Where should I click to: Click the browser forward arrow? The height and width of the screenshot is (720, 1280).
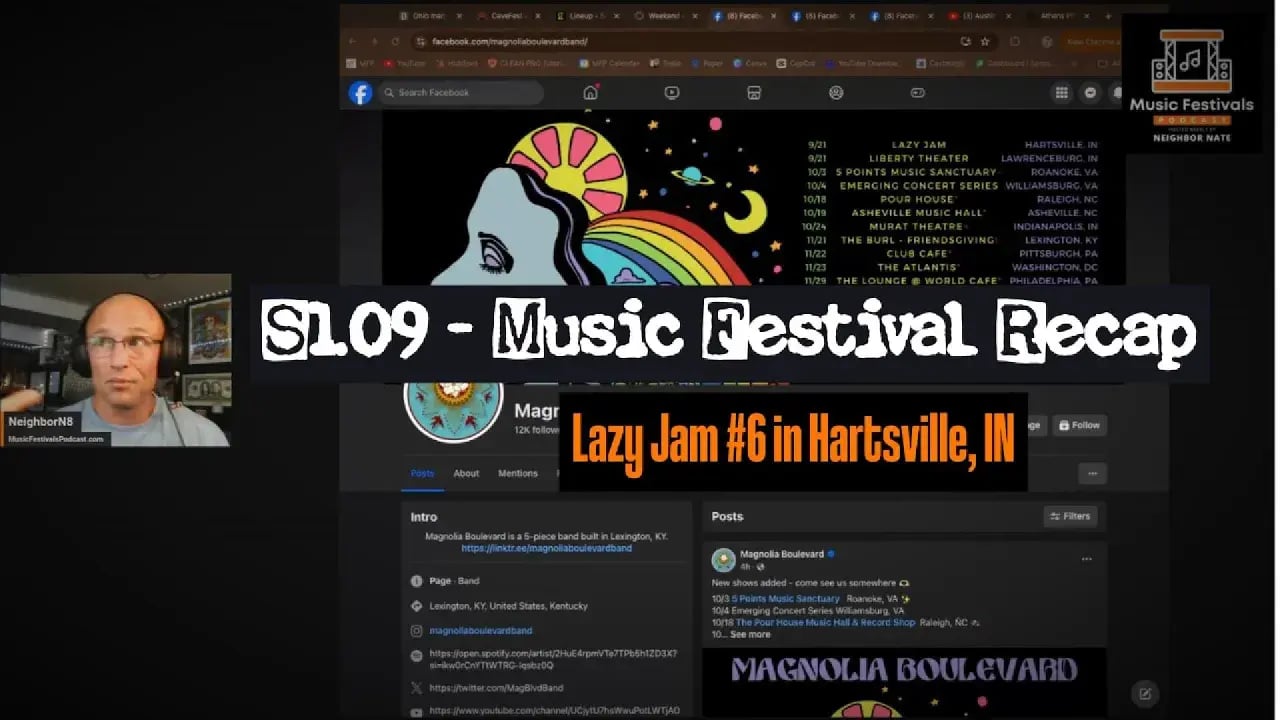[x=374, y=41]
